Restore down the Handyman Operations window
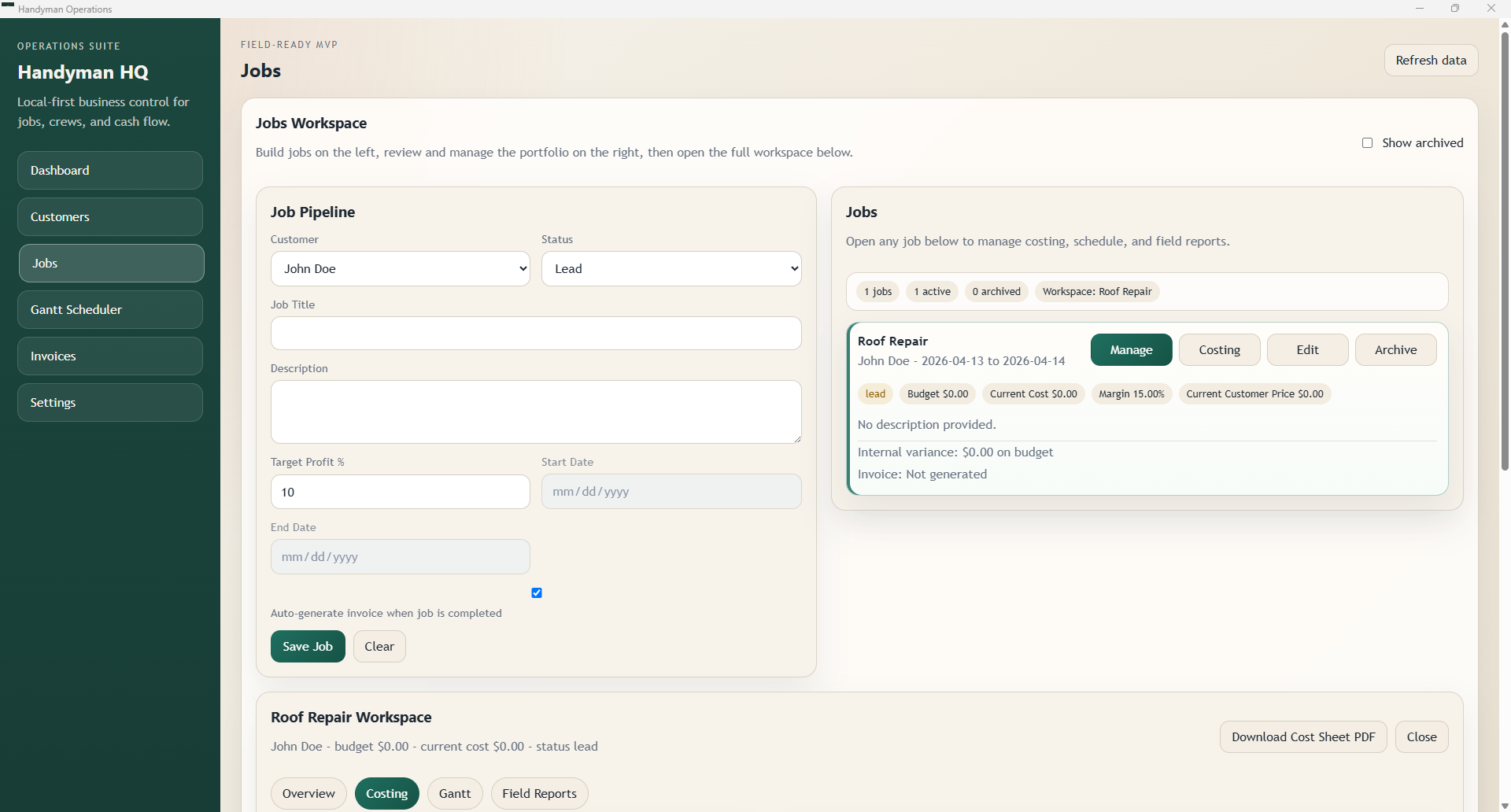 (1455, 9)
